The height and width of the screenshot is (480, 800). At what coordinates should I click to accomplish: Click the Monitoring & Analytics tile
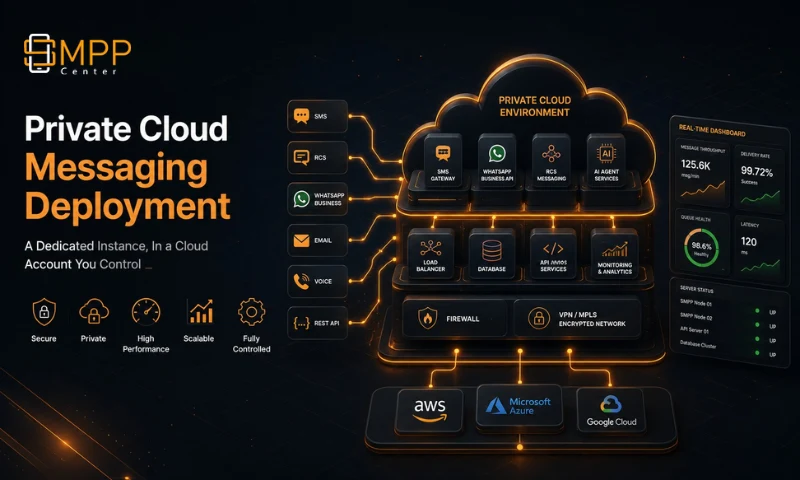(614, 254)
